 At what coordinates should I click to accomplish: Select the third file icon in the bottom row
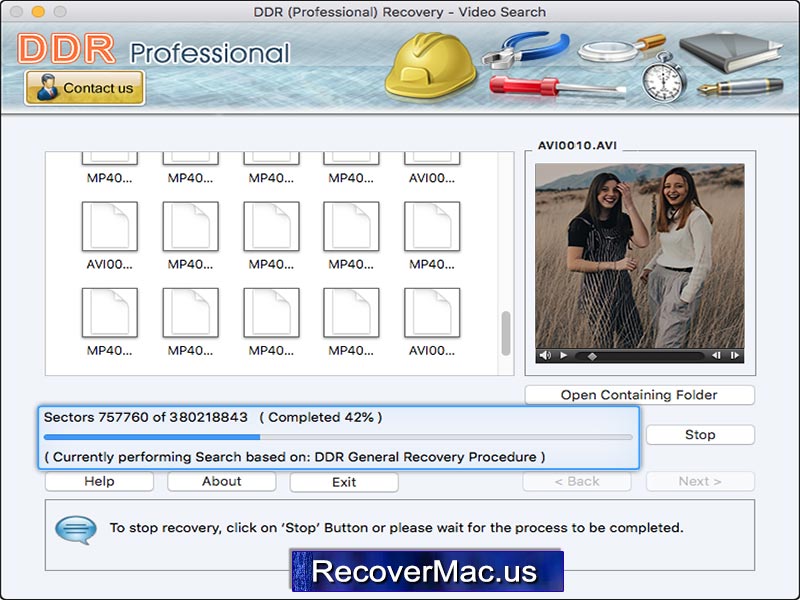point(271,312)
